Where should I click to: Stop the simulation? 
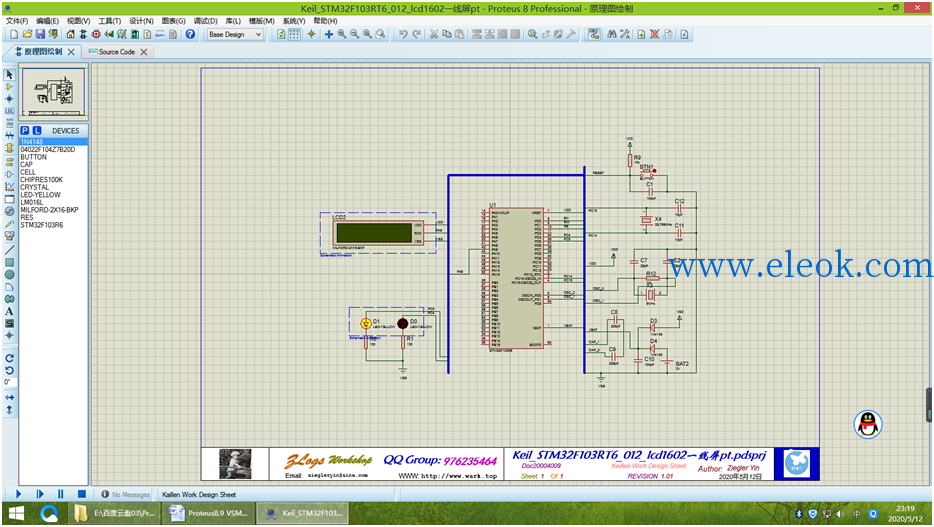click(82, 494)
